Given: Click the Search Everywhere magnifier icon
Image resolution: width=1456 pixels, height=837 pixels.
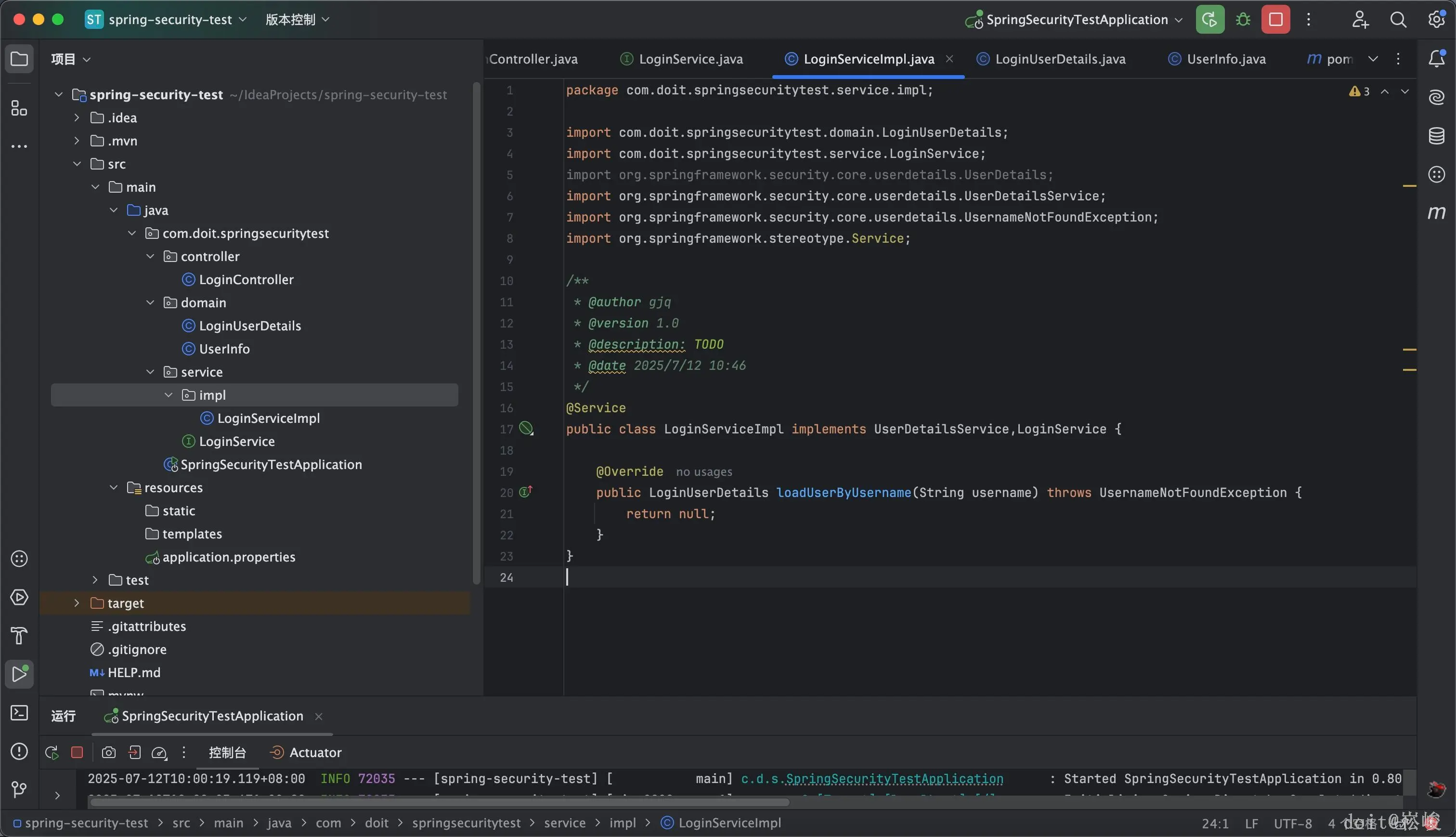Looking at the screenshot, I should pos(1398,20).
